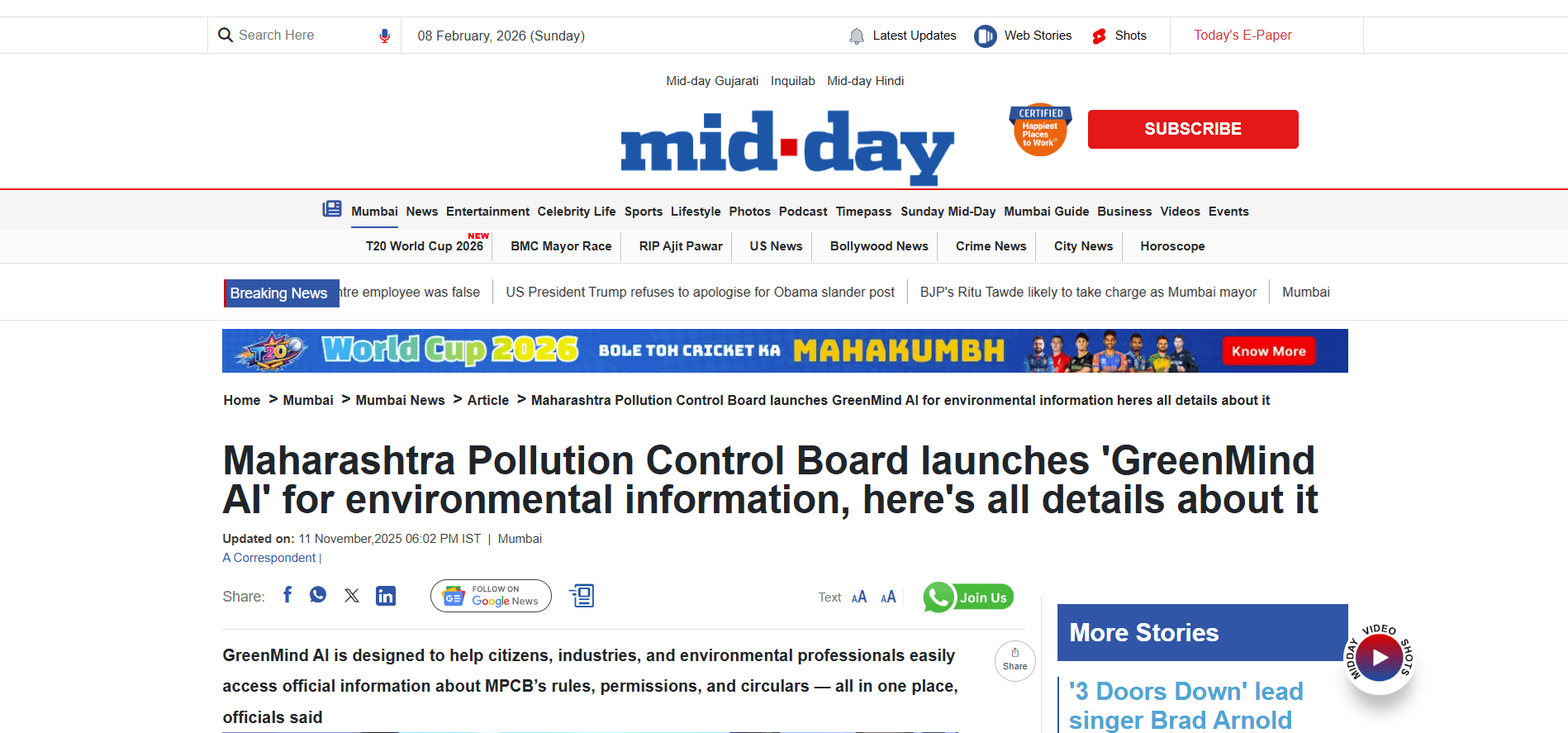
Task: Click the SUBSCRIBE button
Action: 1193,129
